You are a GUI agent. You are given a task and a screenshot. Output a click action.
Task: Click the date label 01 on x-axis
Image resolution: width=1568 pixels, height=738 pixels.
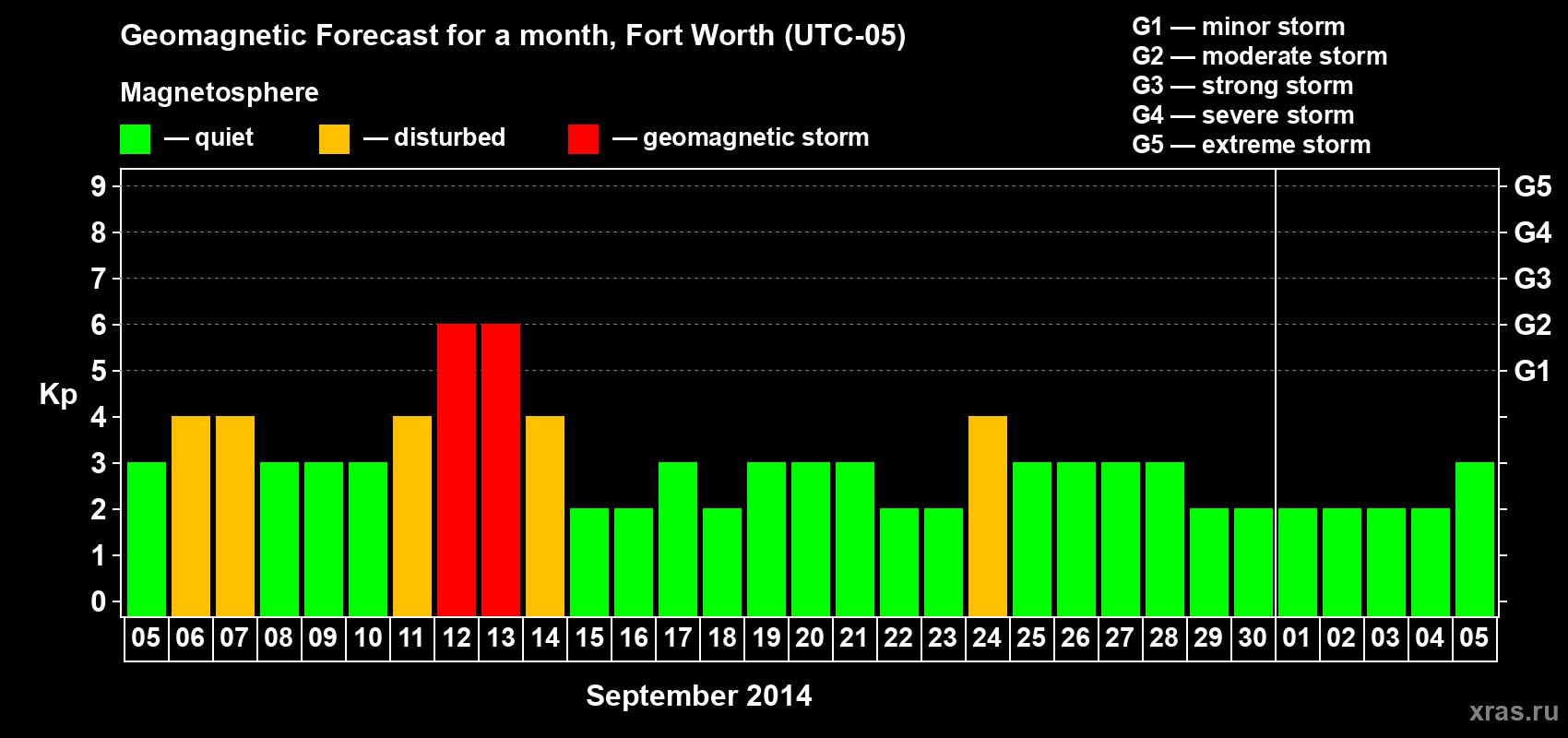pyautogui.click(x=1297, y=638)
